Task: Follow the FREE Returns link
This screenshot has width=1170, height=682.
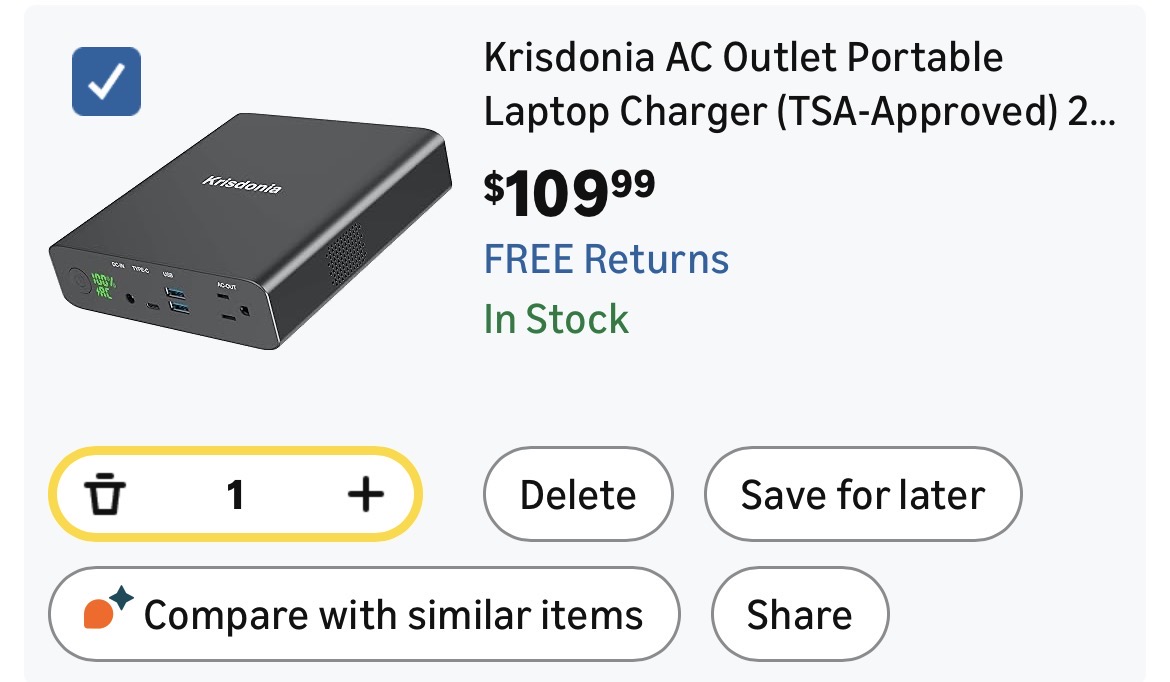Action: click(x=606, y=259)
